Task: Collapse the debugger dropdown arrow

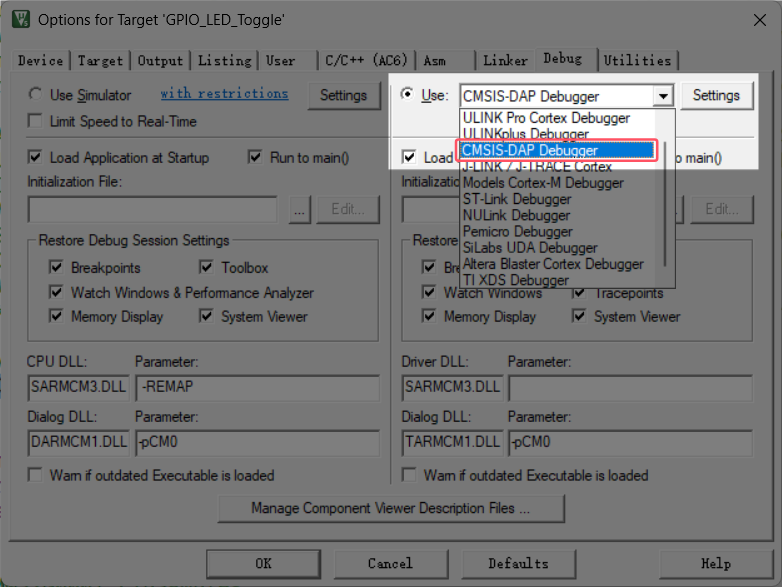Action: point(663,96)
